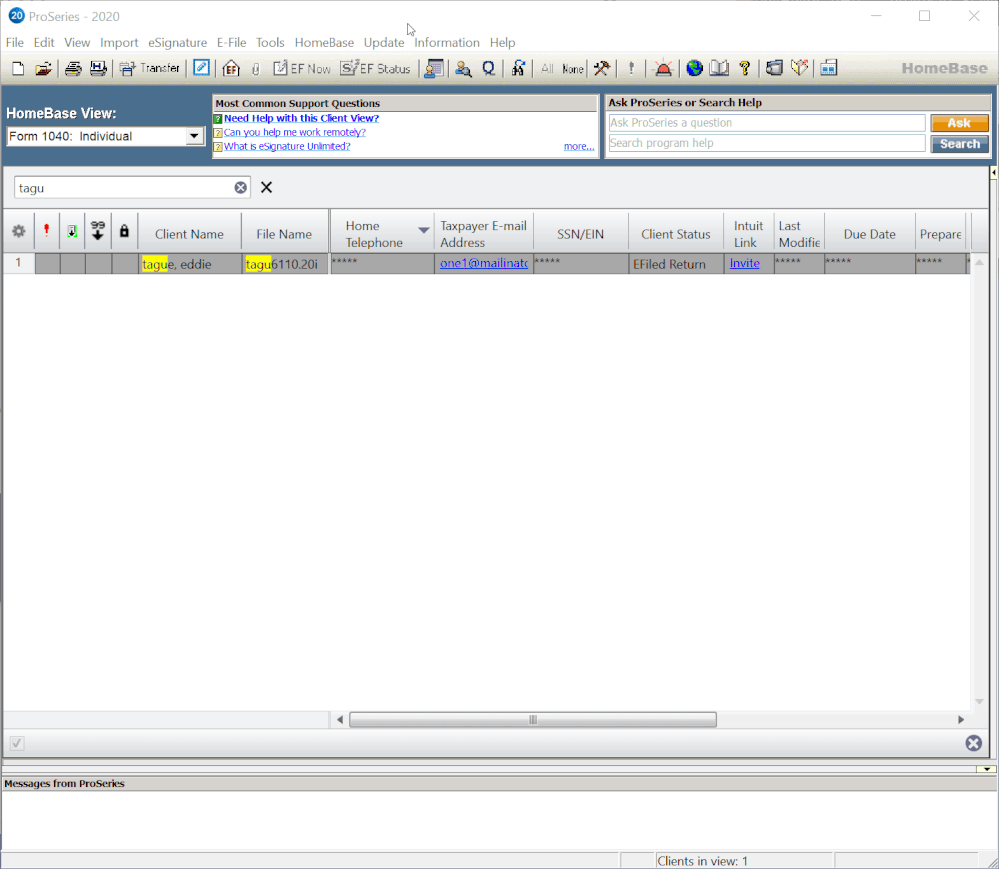Expand the HomeBase View dropdown
This screenshot has width=999, height=869.
[195, 137]
